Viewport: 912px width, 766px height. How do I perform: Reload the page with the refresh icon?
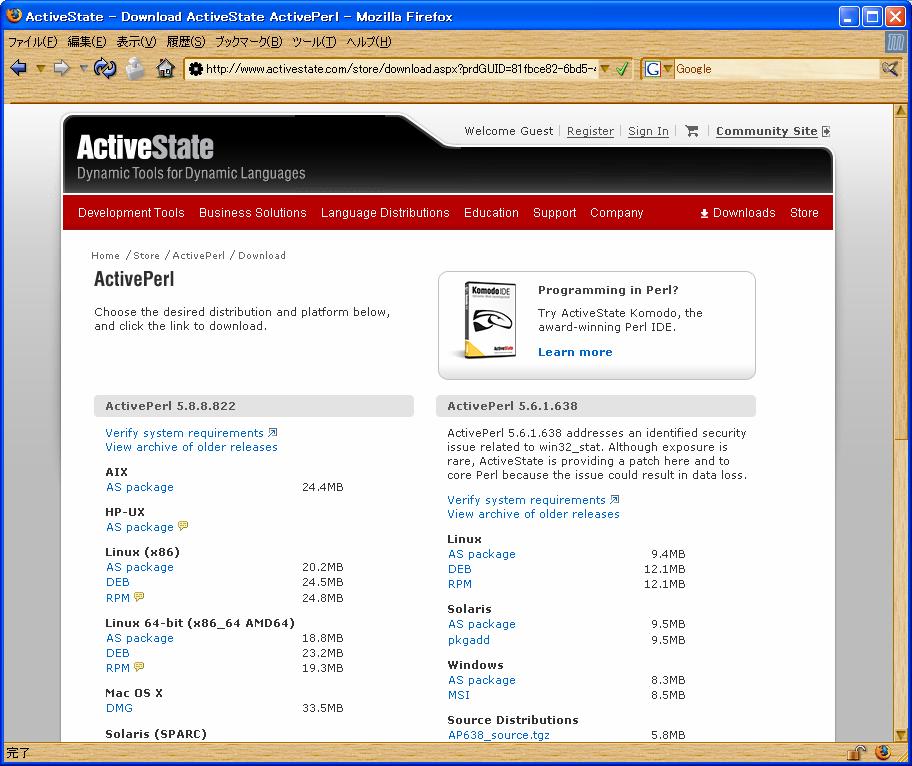pyautogui.click(x=105, y=69)
